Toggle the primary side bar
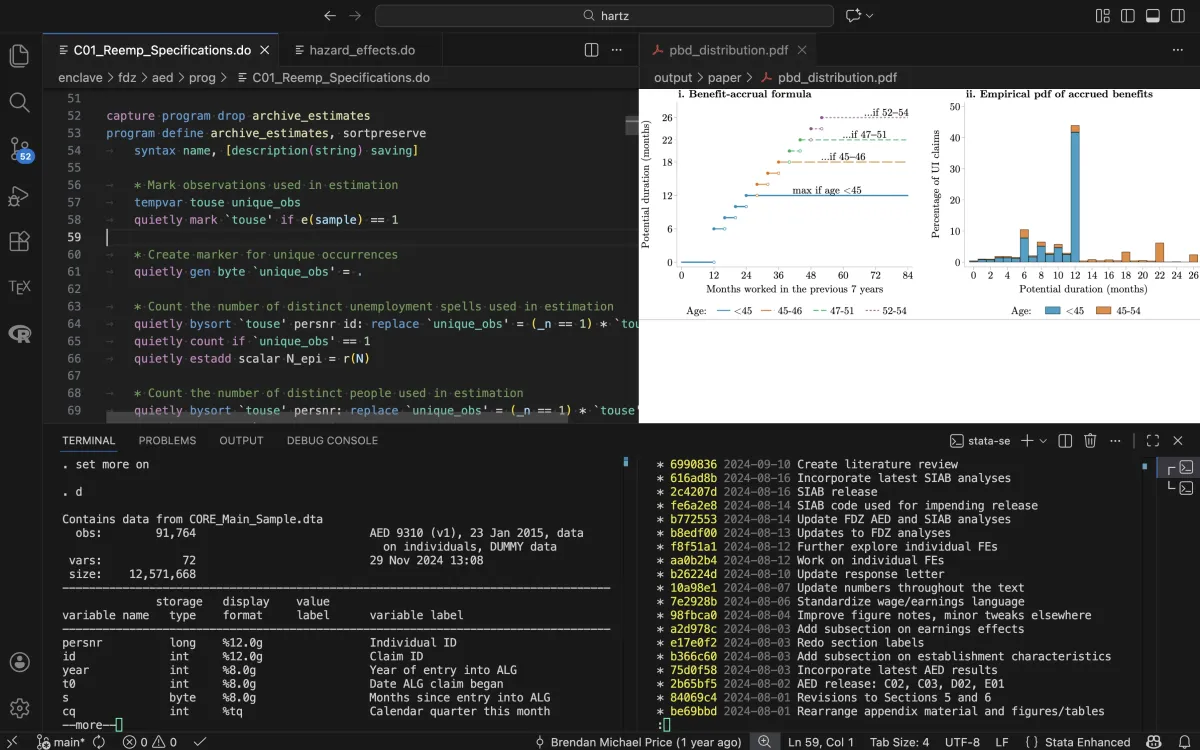1200x750 pixels. pyautogui.click(x=1127, y=16)
